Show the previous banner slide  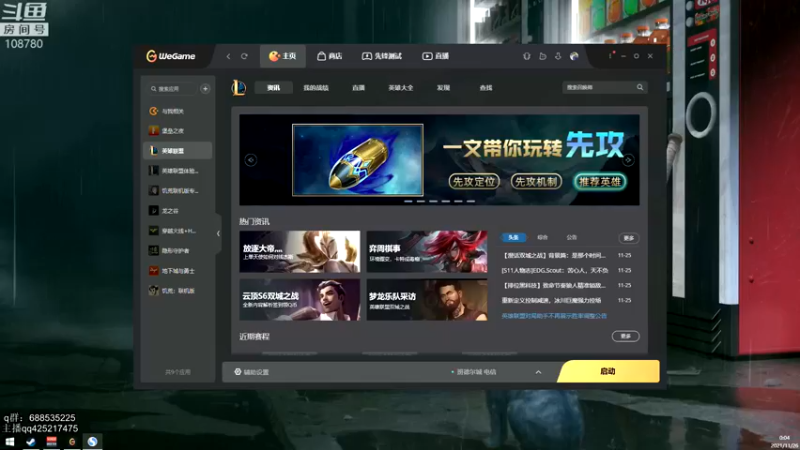point(251,160)
